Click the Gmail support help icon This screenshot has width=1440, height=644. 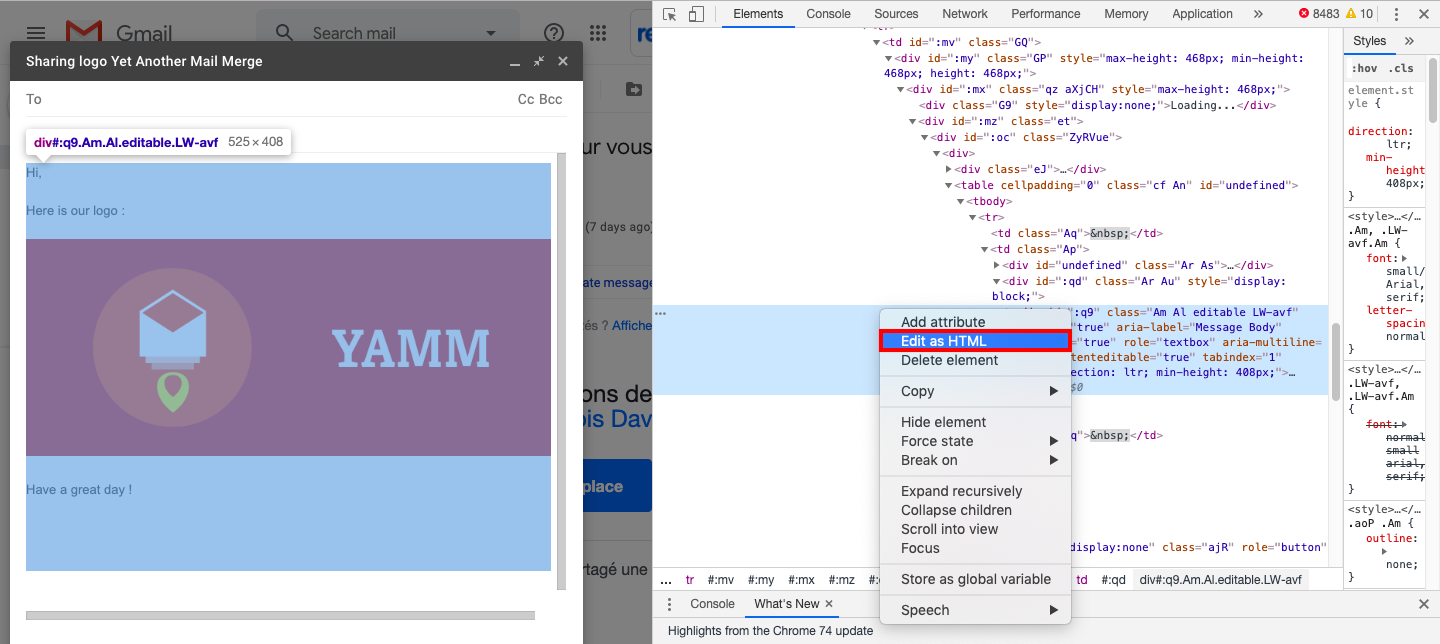coord(553,33)
